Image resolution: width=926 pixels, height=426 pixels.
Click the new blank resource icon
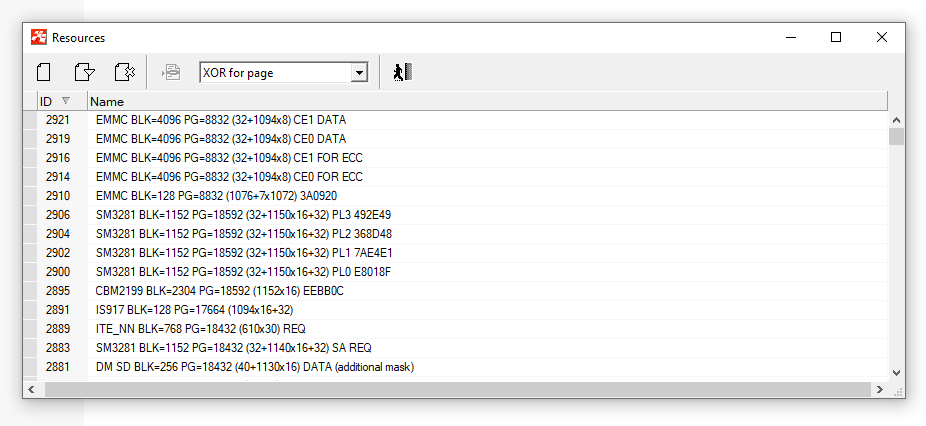[x=43, y=72]
